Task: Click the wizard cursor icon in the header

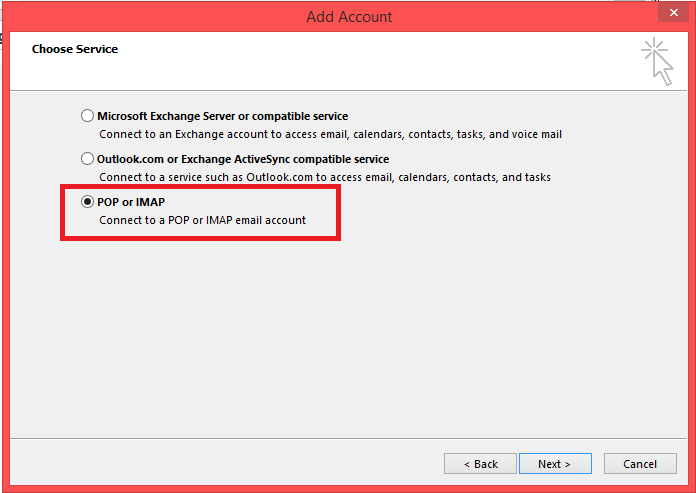Action: [x=657, y=61]
